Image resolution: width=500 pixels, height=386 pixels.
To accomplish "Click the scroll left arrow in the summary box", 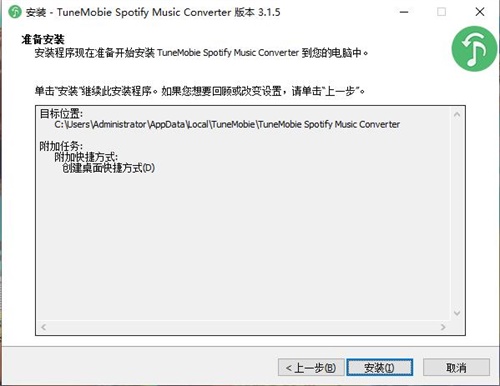I will pyautogui.click(x=44, y=327).
